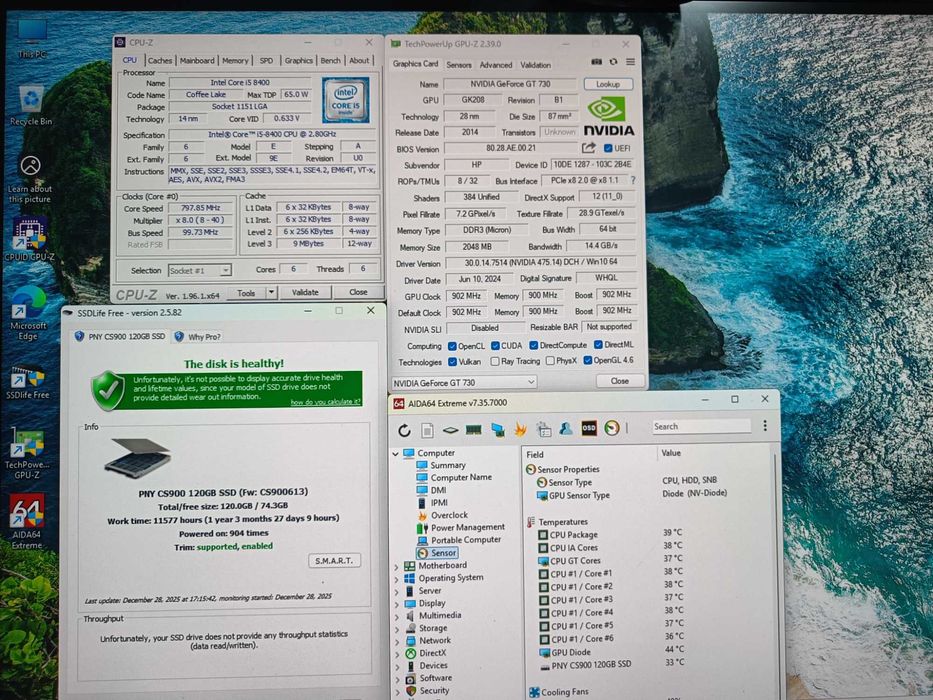Screen dimensions: 933x700
Task: Click GPU-Z BIOS export share icon
Action: point(588,148)
